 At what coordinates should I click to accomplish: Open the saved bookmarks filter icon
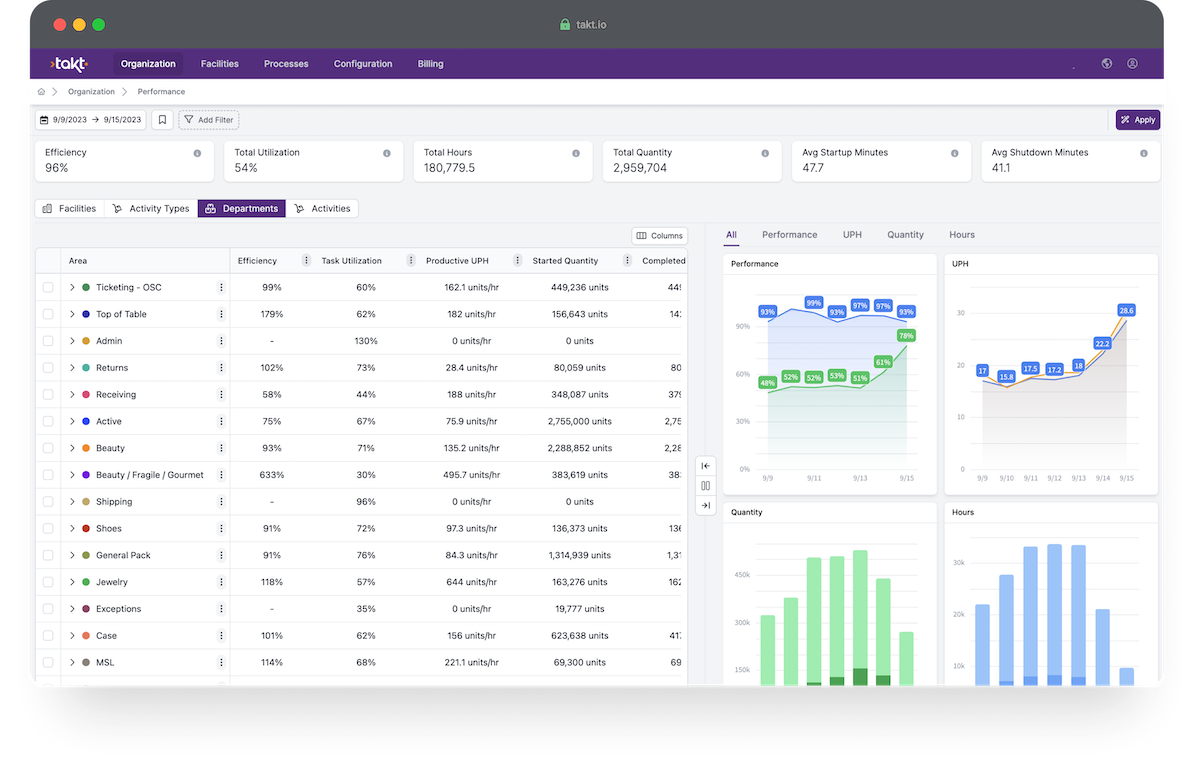click(163, 120)
